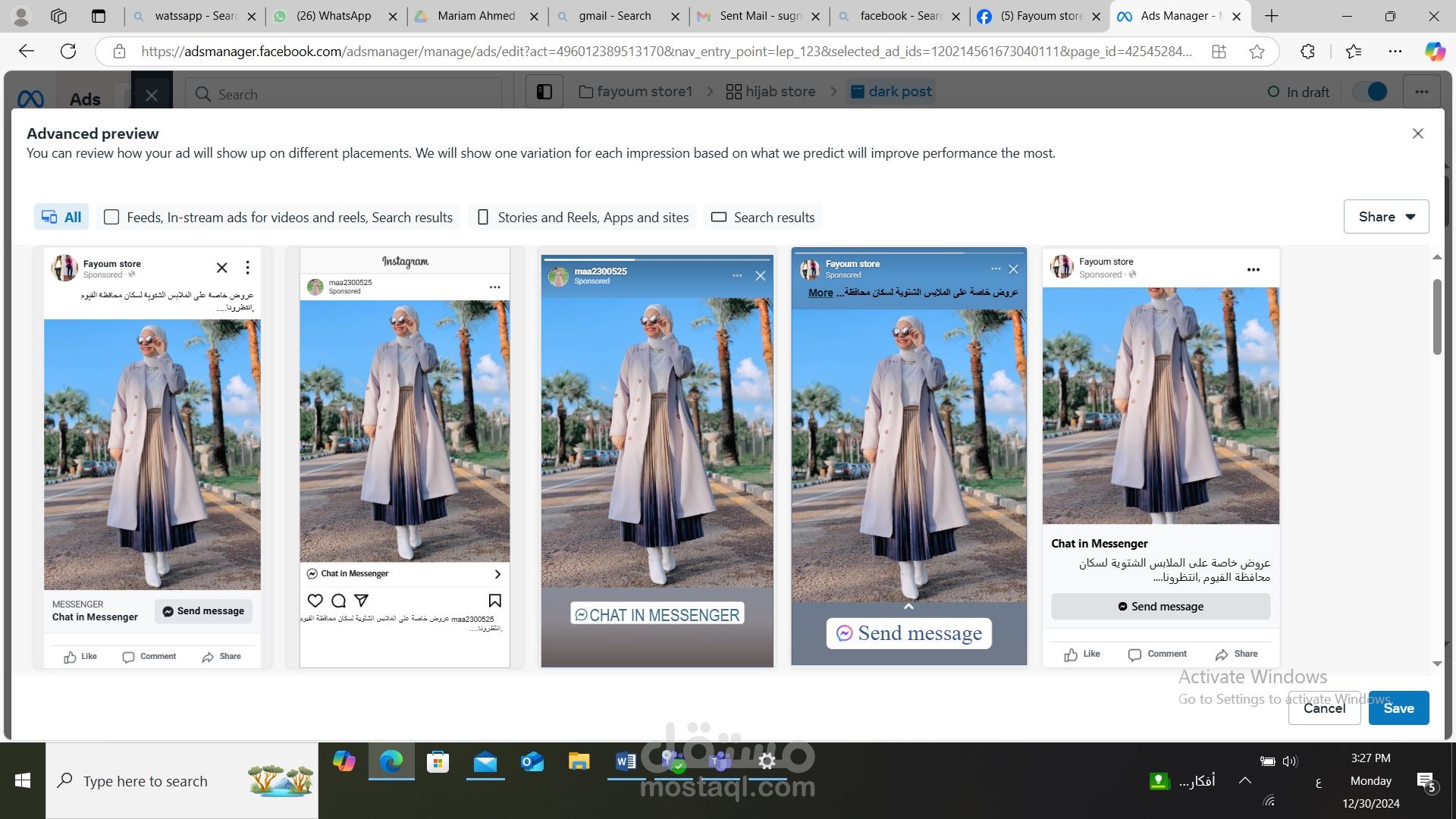Toggle the side panel layout icon
1456x819 pixels.
pos(544,92)
